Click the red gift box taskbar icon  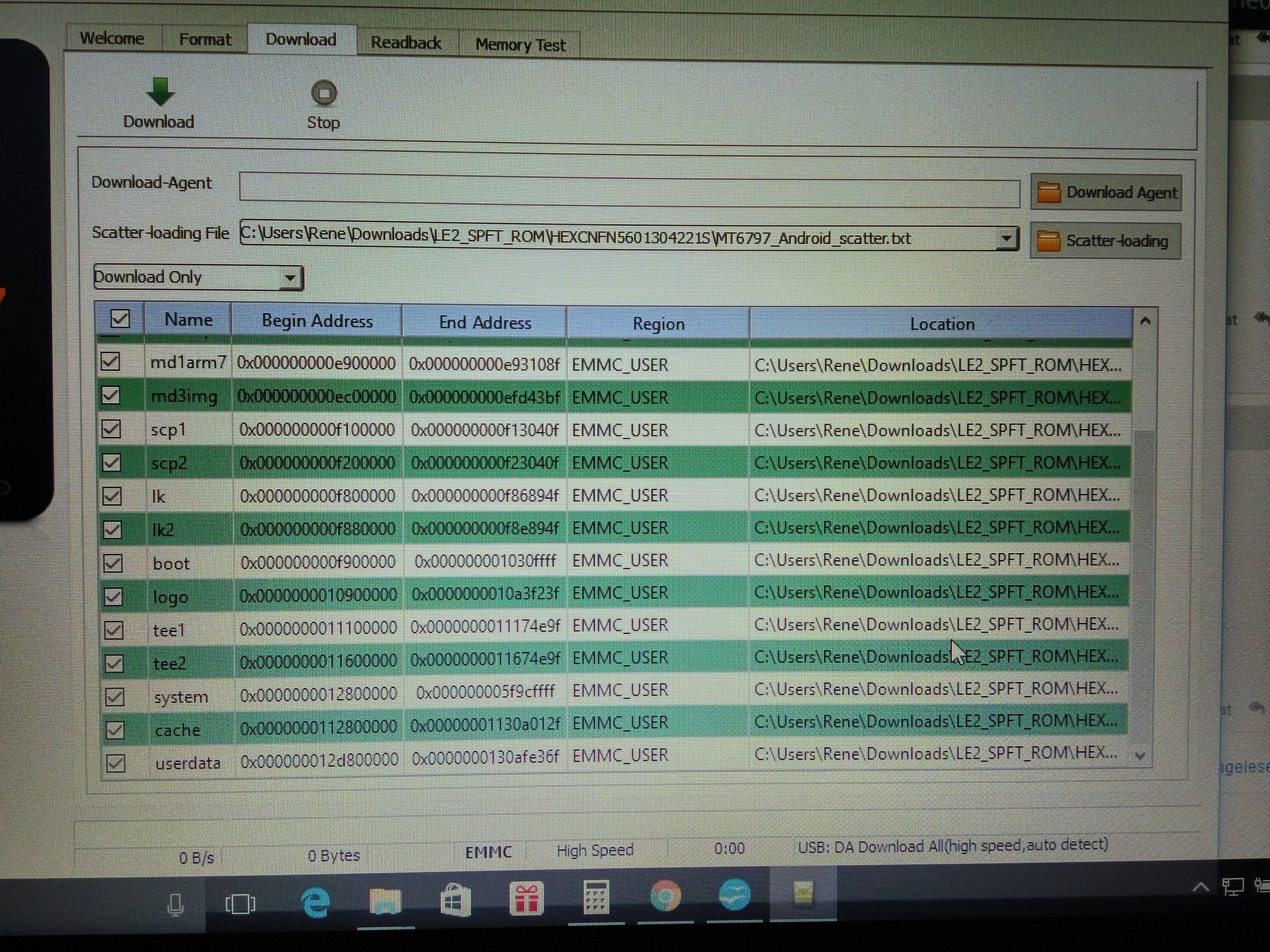526,898
